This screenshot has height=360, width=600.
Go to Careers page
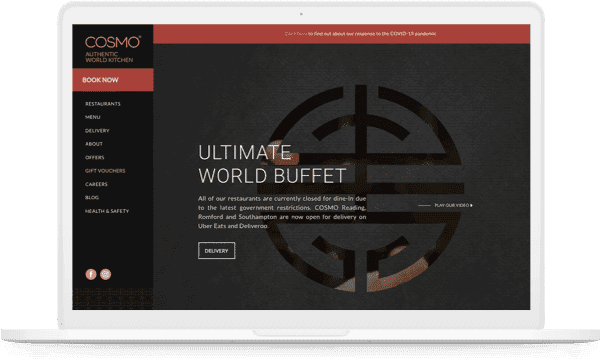click(x=96, y=184)
